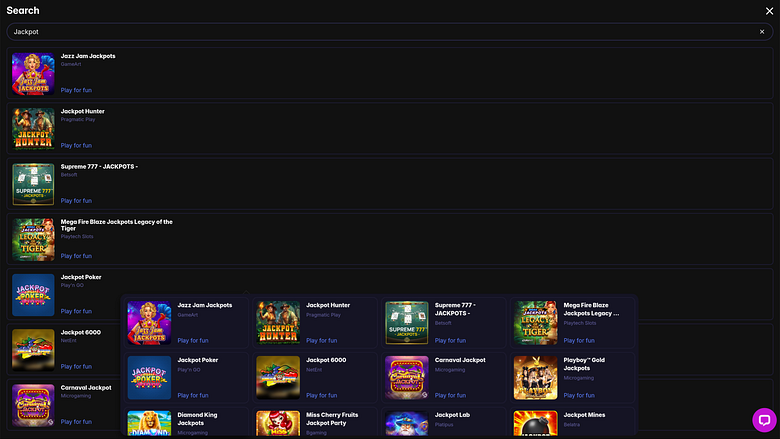Open Playboy Gold Jackpots popup thumbnail
780x439 pixels.
(x=535, y=378)
